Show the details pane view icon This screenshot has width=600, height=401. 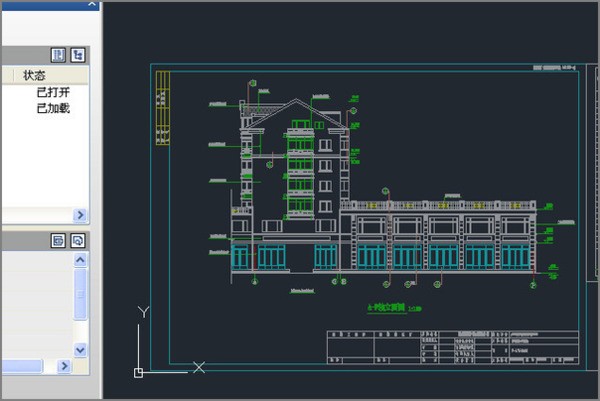coord(58,241)
